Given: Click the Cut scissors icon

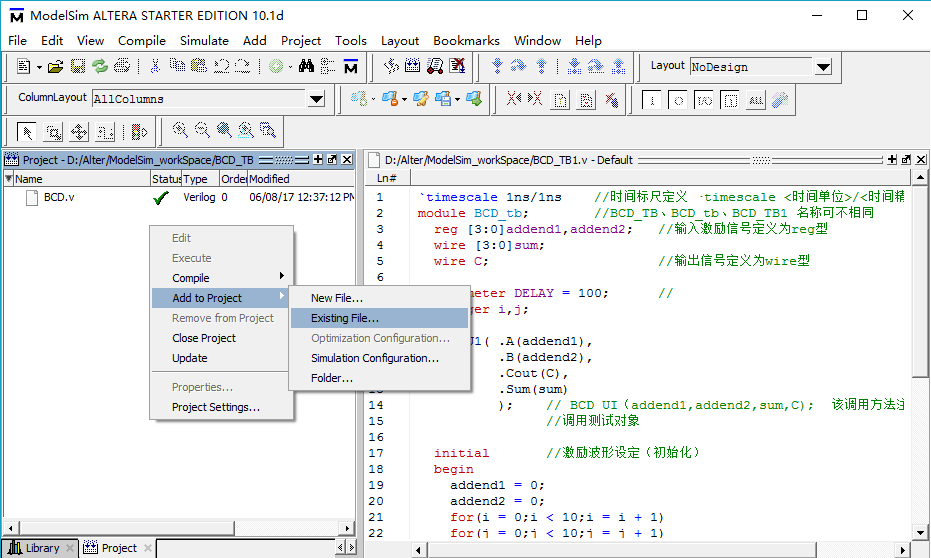Looking at the screenshot, I should (155, 66).
